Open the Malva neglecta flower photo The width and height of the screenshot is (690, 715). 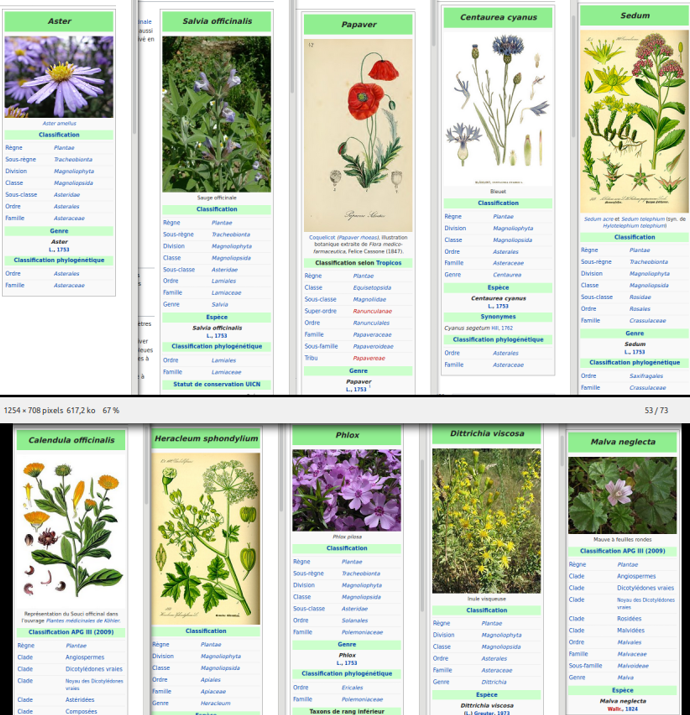coord(621,495)
